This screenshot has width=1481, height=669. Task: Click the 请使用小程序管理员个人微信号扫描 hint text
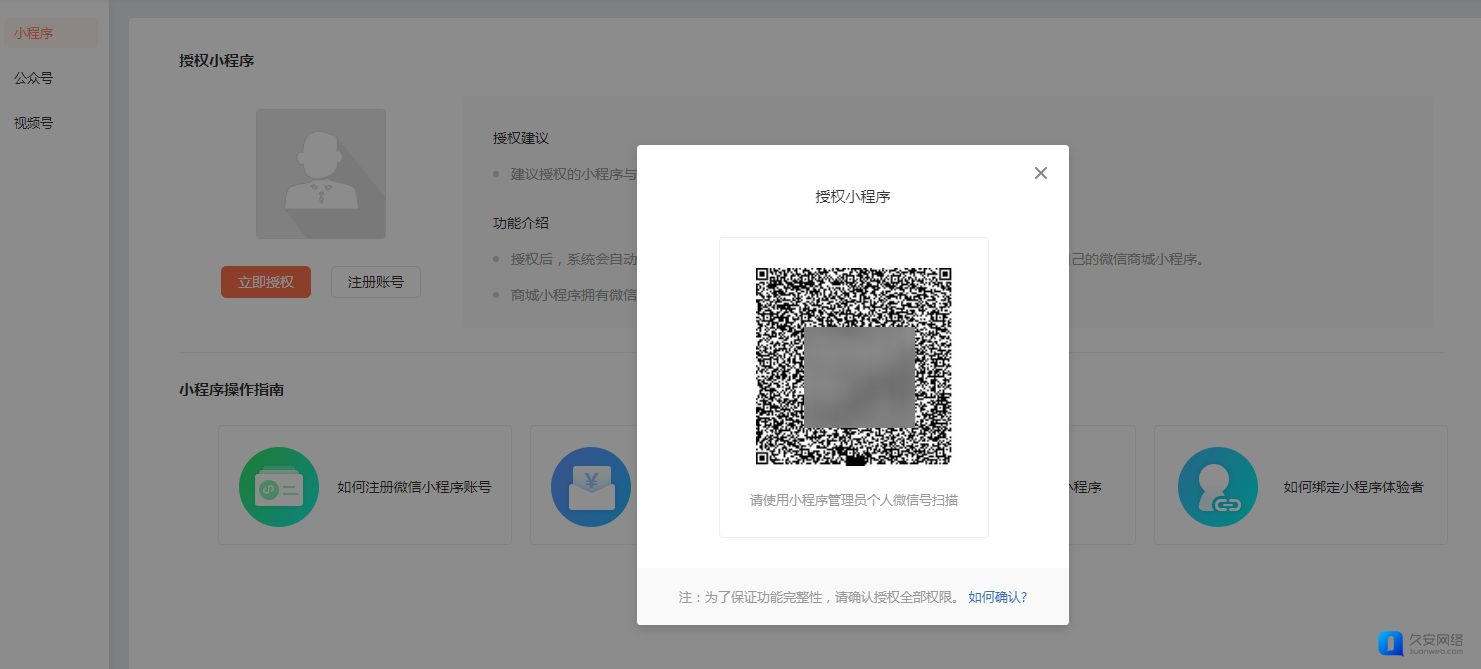point(854,500)
